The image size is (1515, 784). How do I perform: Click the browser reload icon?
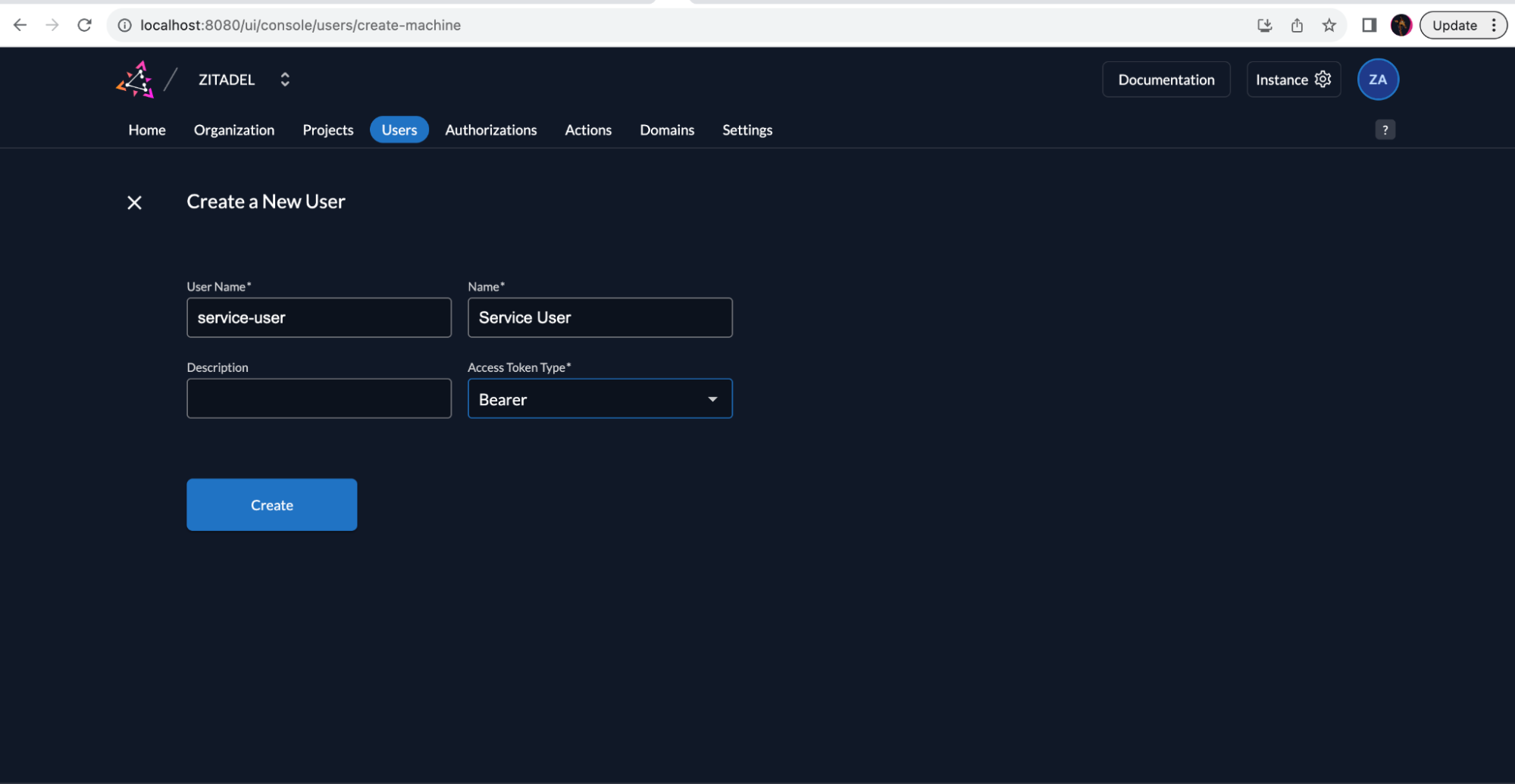pyautogui.click(x=85, y=25)
